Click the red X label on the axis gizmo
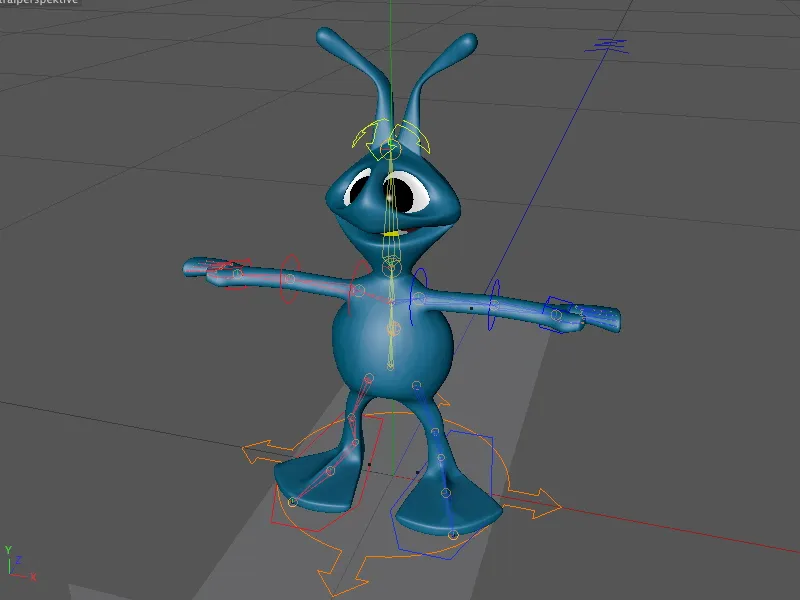The height and width of the screenshot is (600, 800). tap(31, 575)
